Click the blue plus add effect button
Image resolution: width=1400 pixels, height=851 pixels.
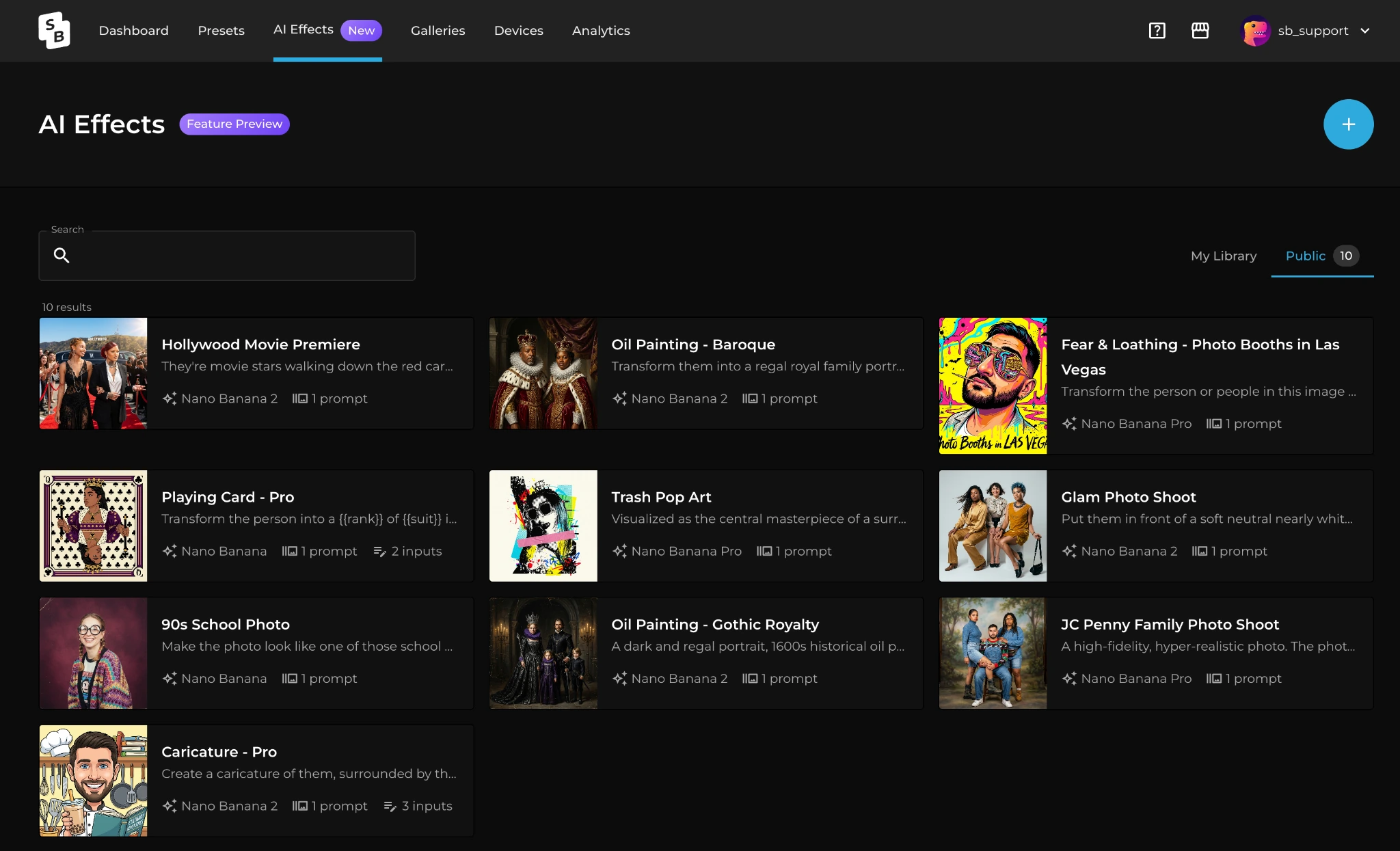coord(1348,124)
